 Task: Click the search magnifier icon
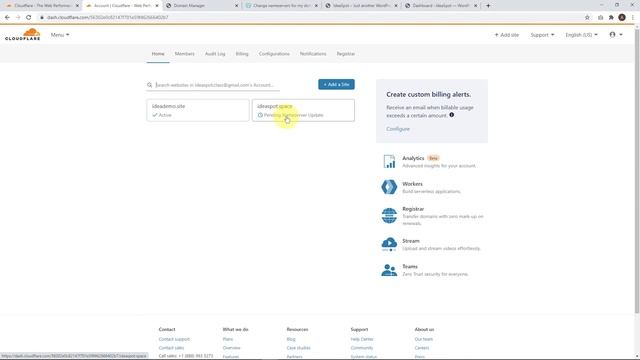click(x=149, y=85)
